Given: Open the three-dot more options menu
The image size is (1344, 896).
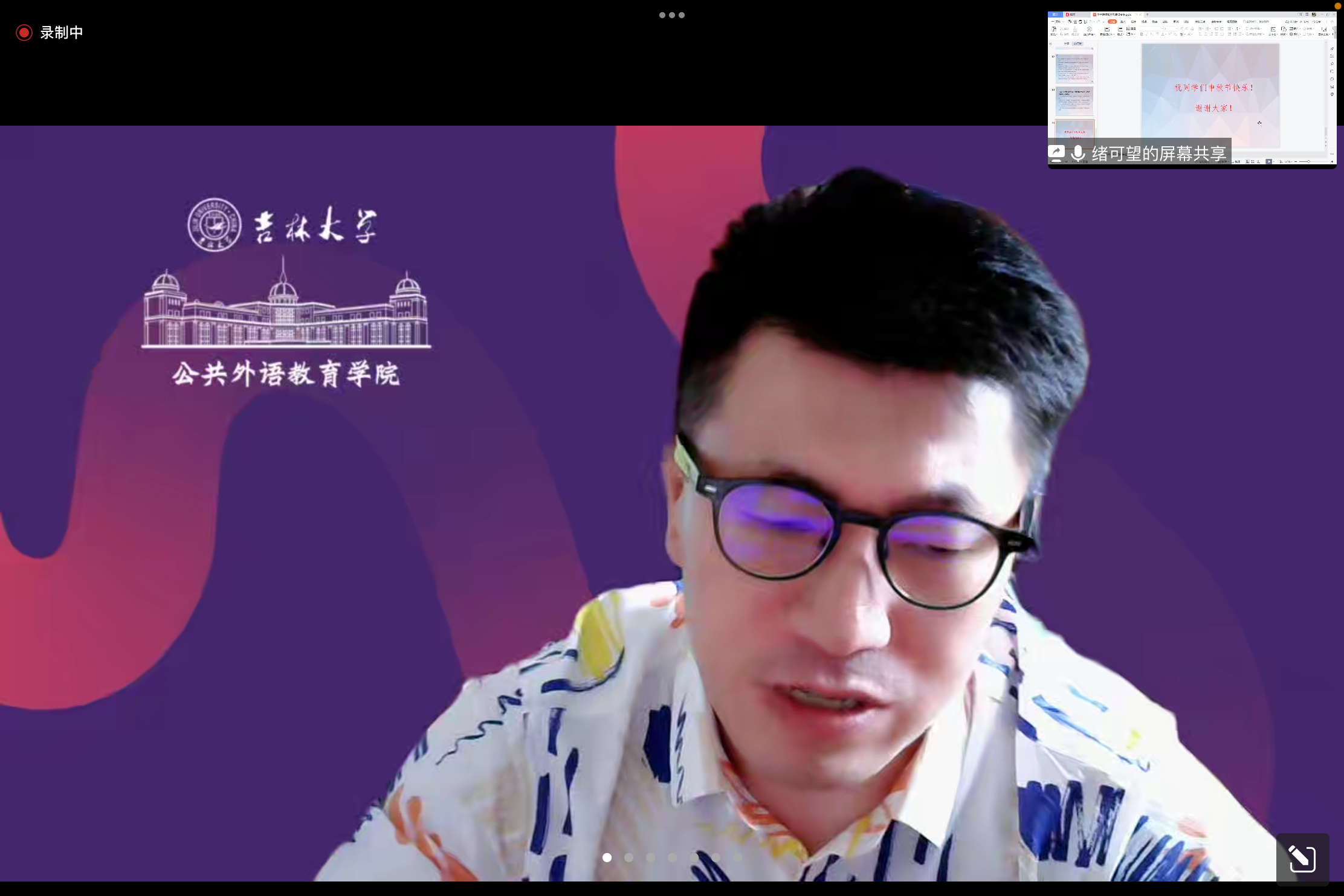Looking at the screenshot, I should 671,15.
